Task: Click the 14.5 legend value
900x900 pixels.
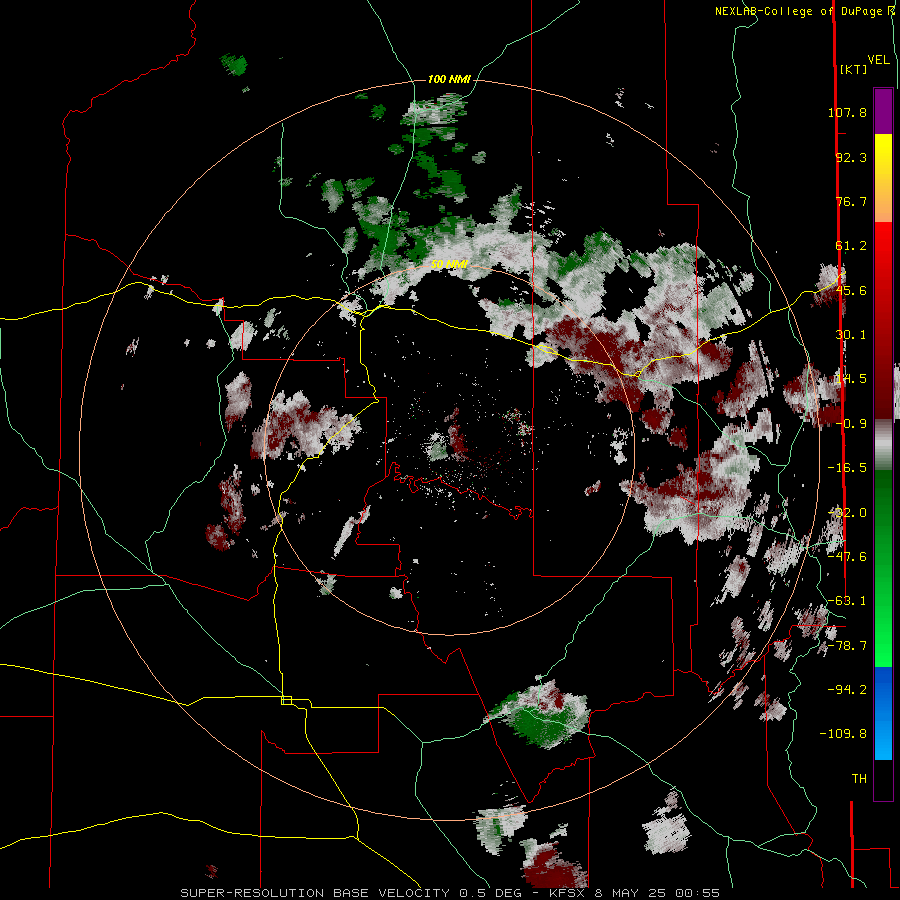Action: pyautogui.click(x=851, y=379)
